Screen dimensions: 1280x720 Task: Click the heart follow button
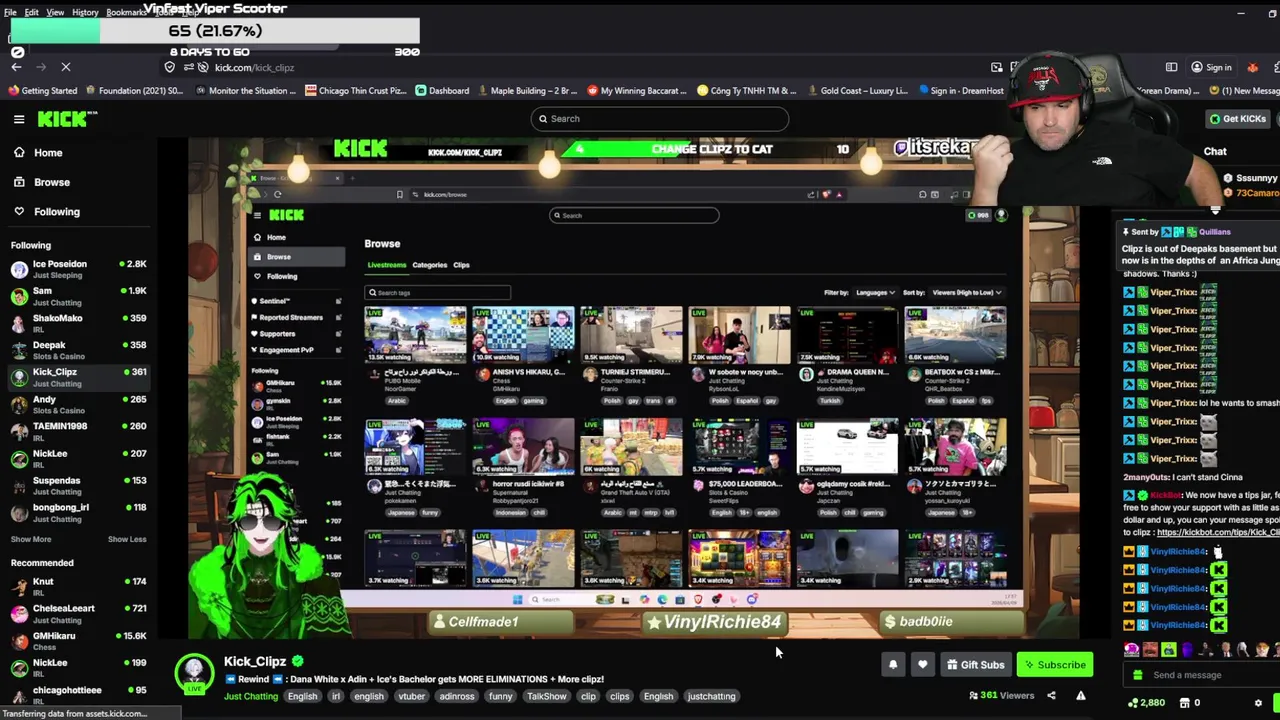[923, 665]
